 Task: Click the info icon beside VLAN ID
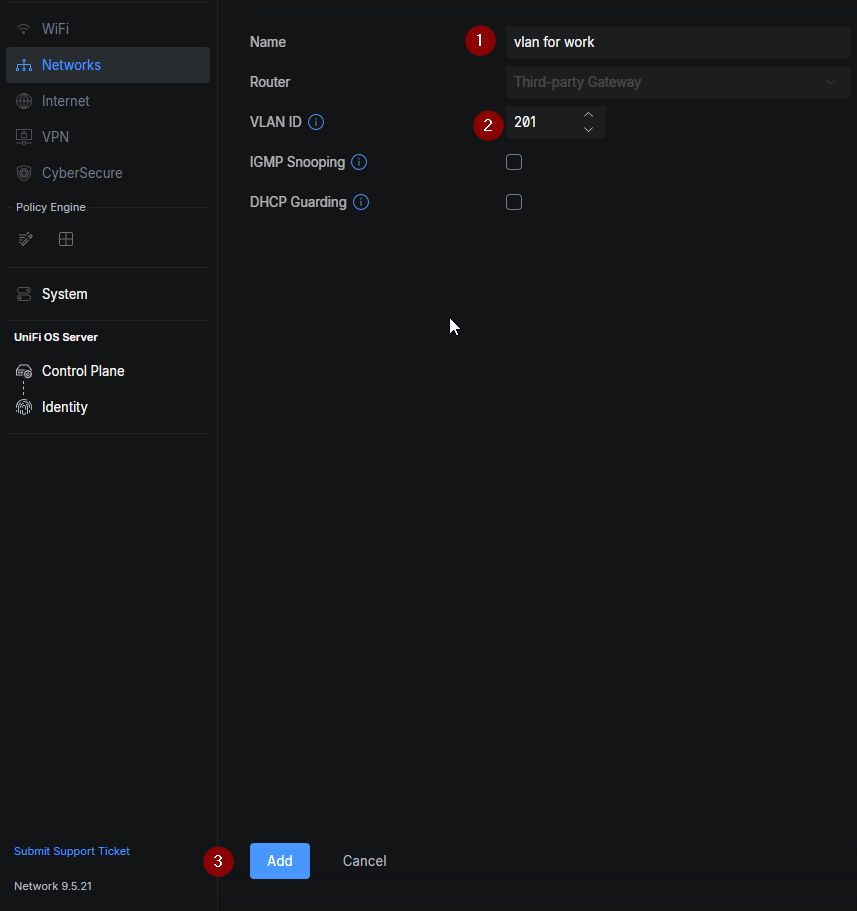pos(316,122)
